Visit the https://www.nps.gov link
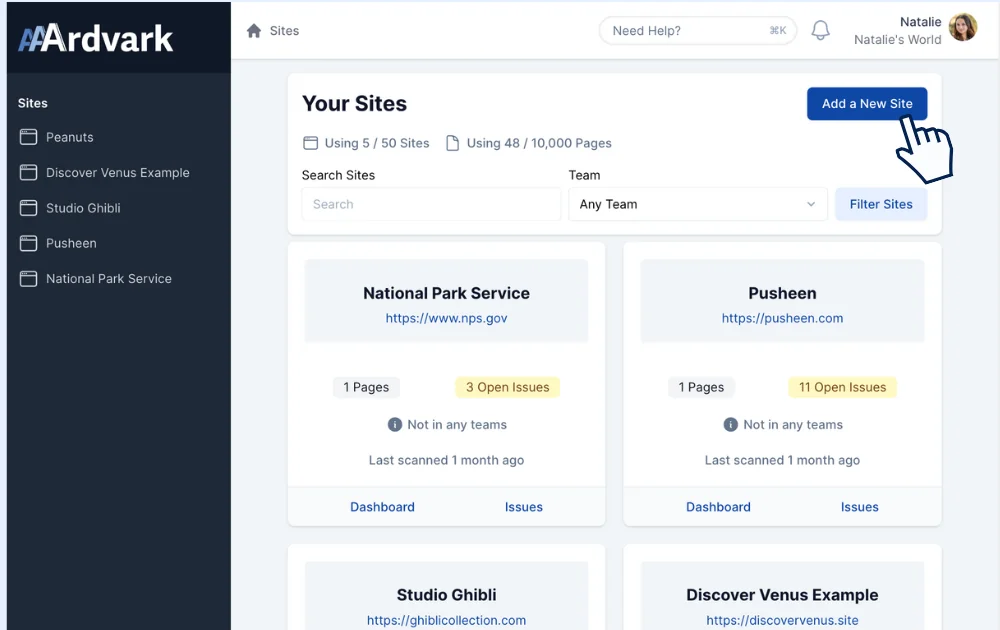Screen dimensions: 1000x630 click(x=446, y=318)
